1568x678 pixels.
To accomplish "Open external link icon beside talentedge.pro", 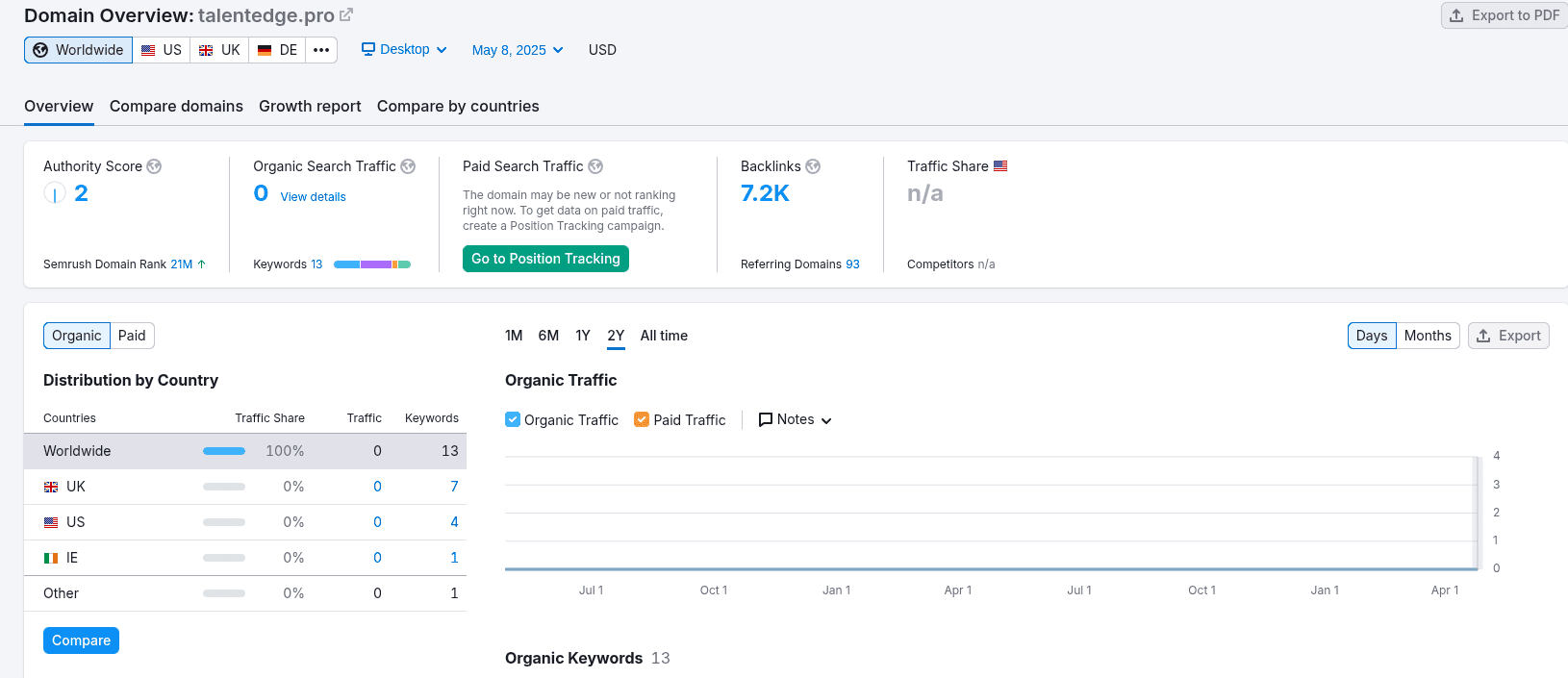I will point(346,14).
